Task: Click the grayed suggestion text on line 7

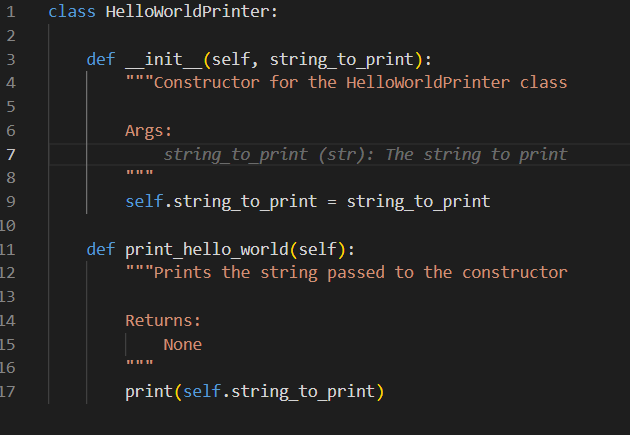Action: click(365, 154)
